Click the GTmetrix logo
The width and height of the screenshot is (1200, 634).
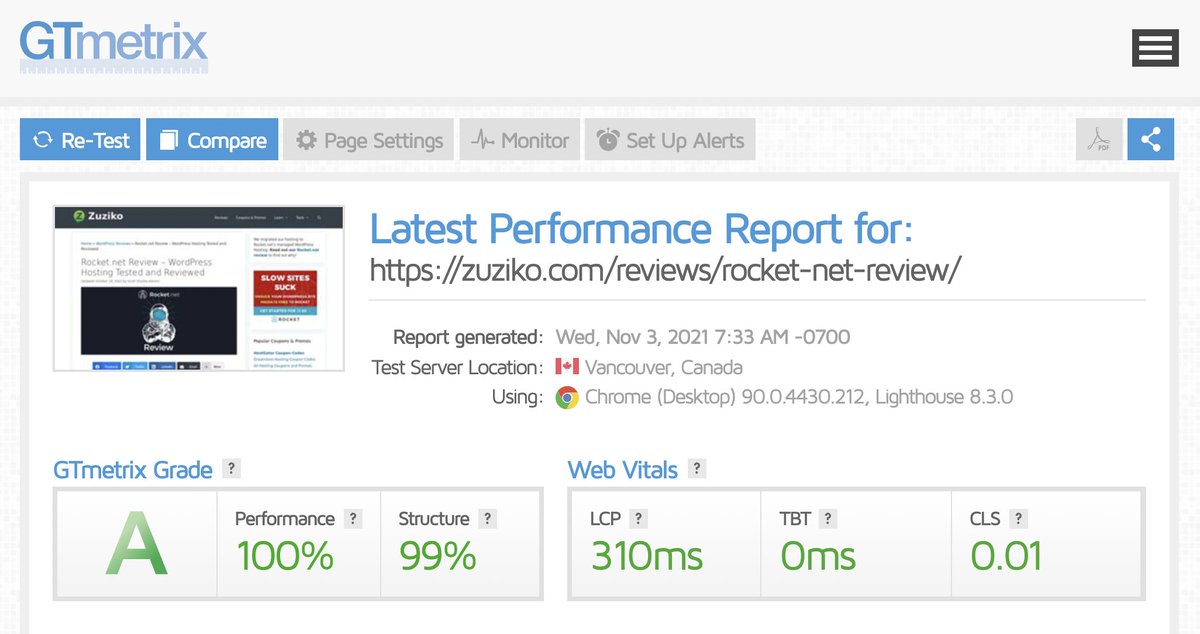click(114, 46)
